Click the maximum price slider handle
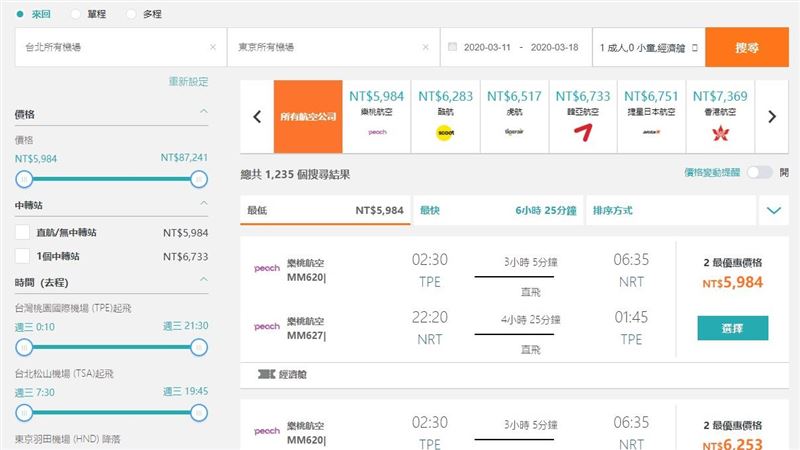This screenshot has width=800, height=450. (199, 179)
